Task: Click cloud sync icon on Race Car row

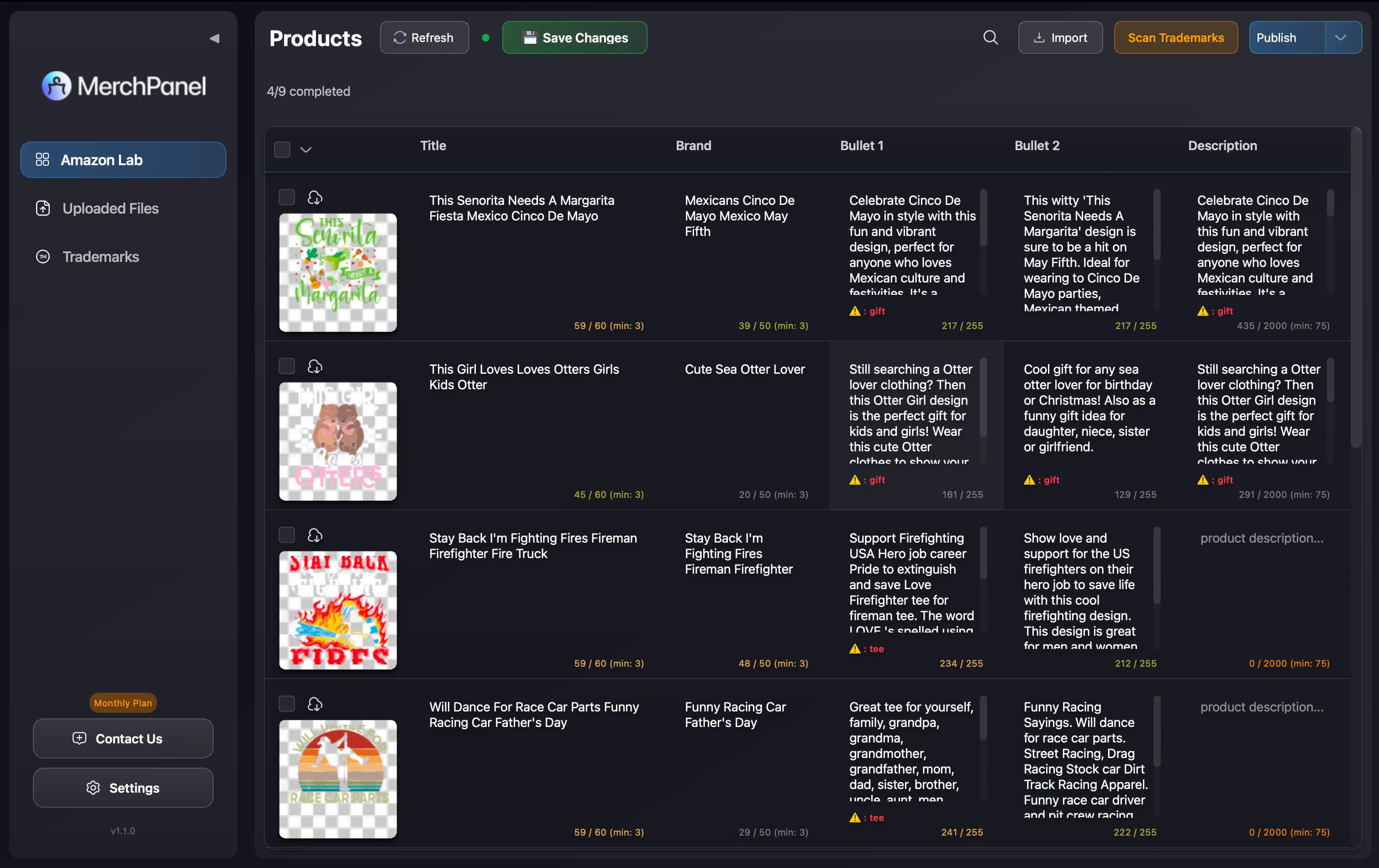Action: (315, 704)
